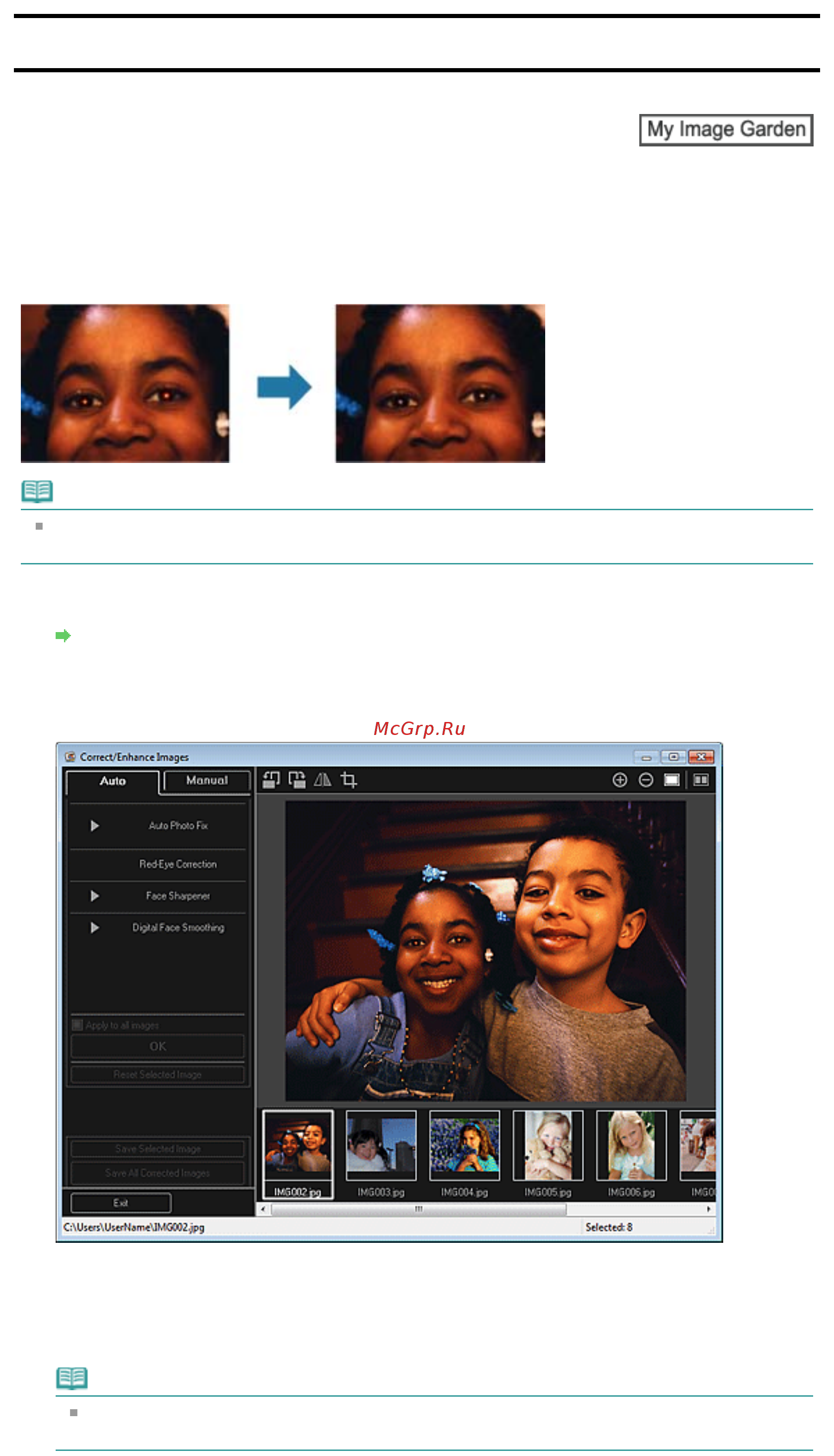Click Save Selected Image button

coord(158,1149)
